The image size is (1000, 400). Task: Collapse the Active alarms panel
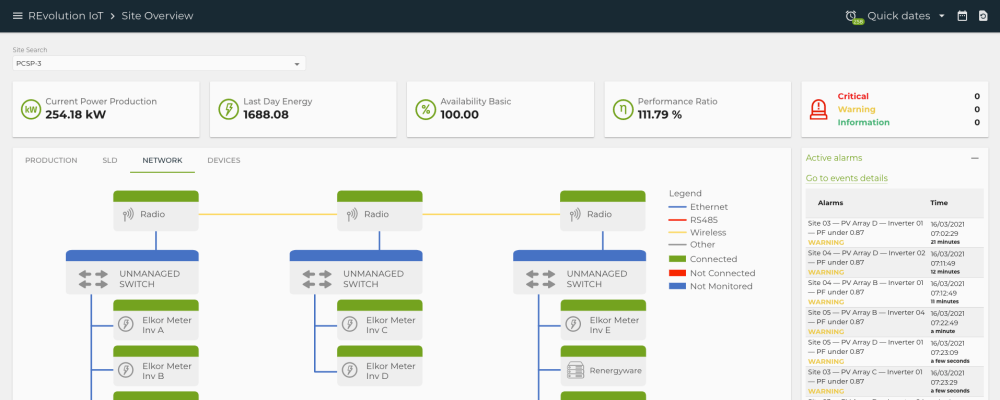click(974, 158)
